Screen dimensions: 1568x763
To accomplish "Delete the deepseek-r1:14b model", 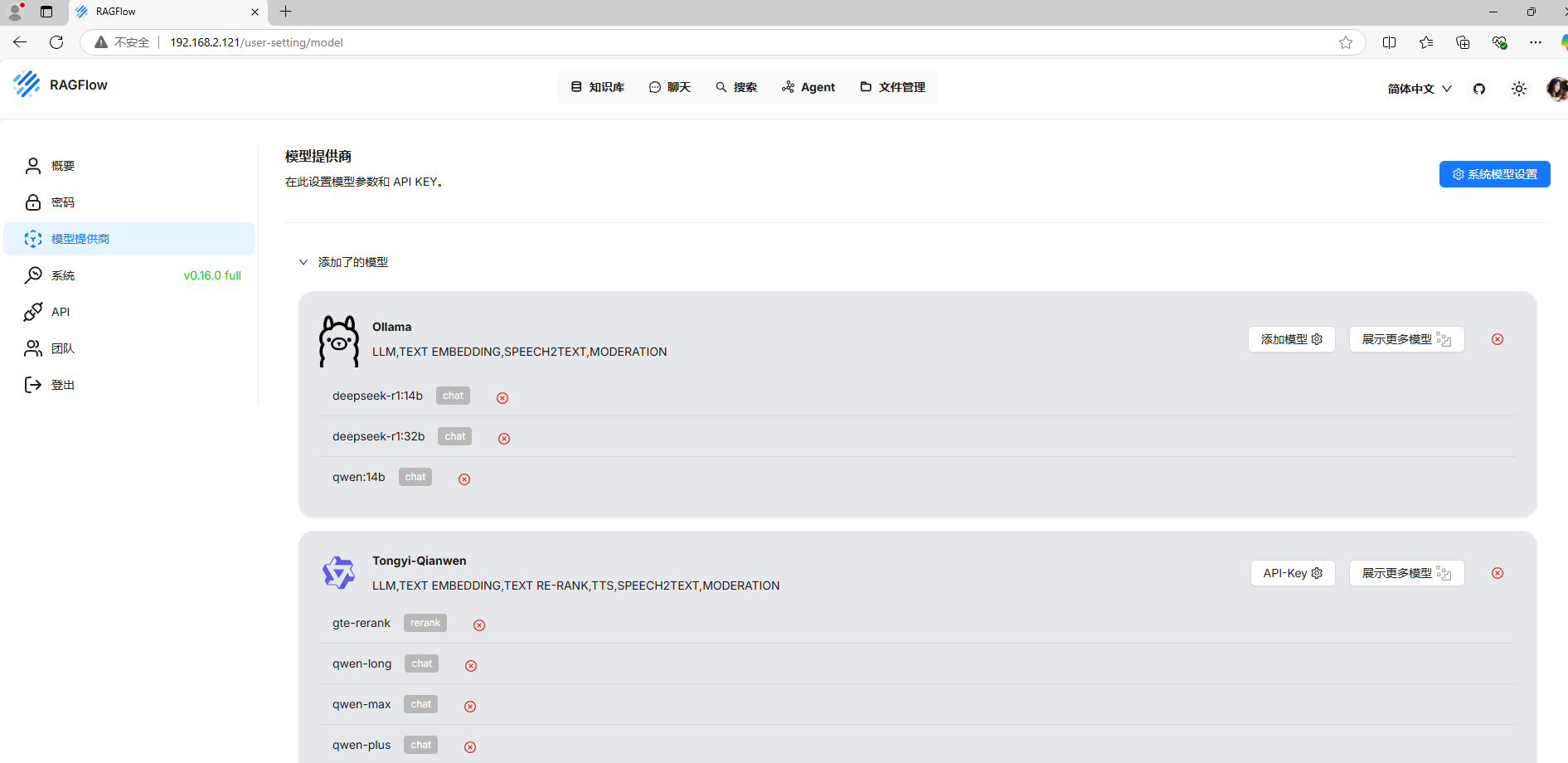I will point(502,398).
